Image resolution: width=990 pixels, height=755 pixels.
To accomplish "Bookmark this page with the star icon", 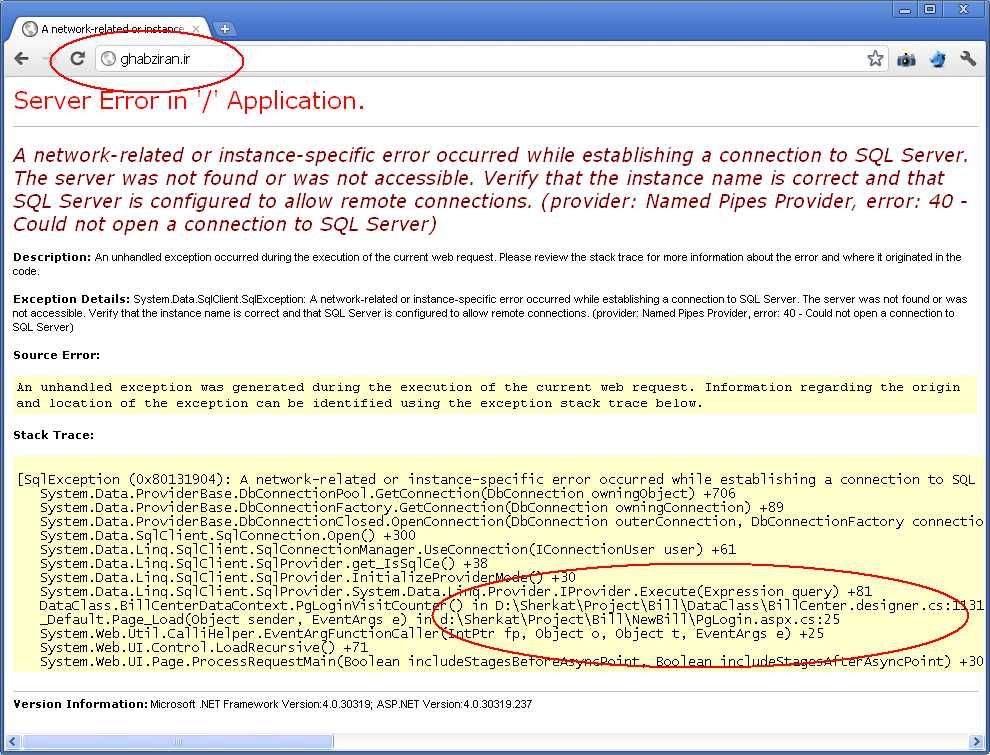I will 874,59.
